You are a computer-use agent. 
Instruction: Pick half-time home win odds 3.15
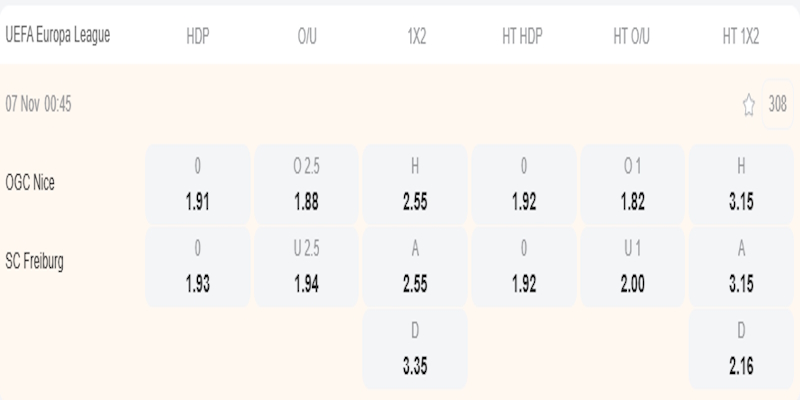741,184
